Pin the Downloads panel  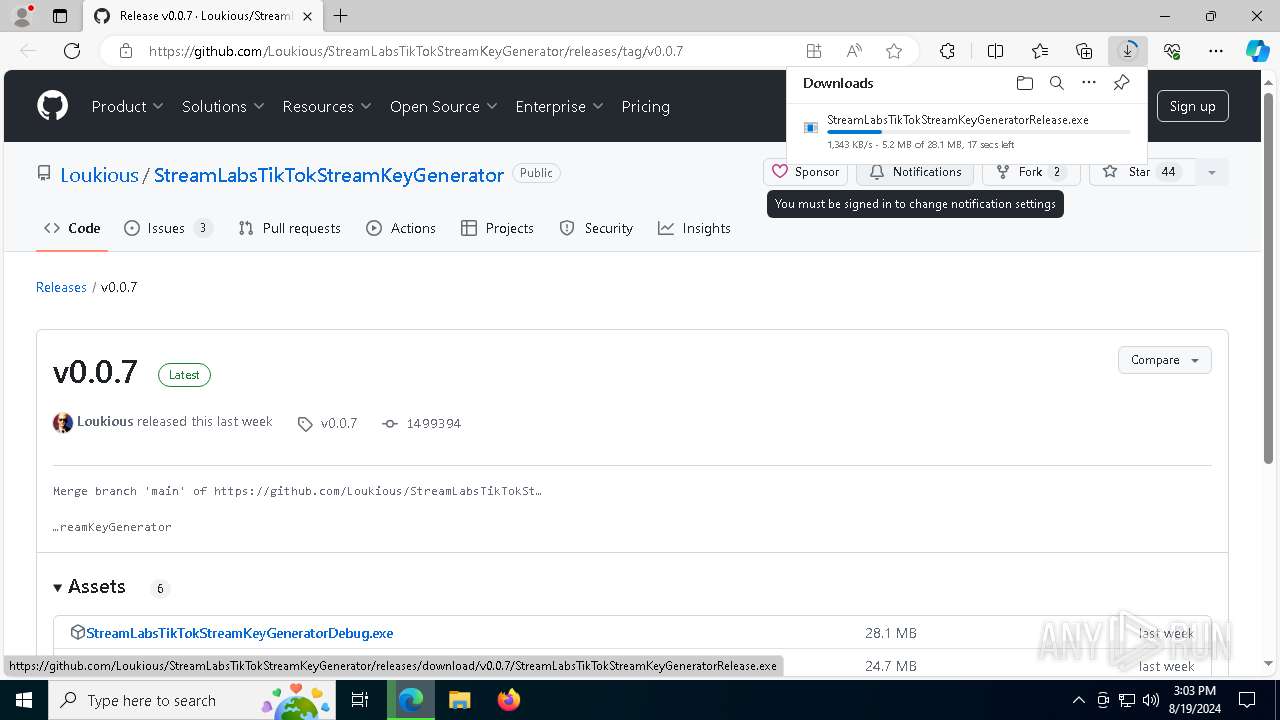(1122, 83)
